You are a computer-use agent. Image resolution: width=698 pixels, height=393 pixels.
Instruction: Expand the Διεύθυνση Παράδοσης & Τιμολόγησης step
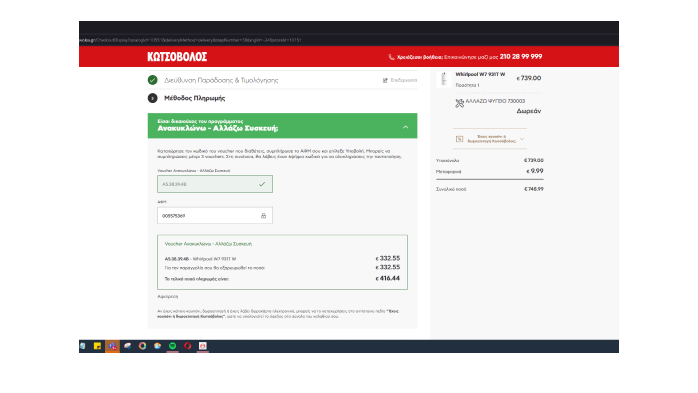[221, 80]
